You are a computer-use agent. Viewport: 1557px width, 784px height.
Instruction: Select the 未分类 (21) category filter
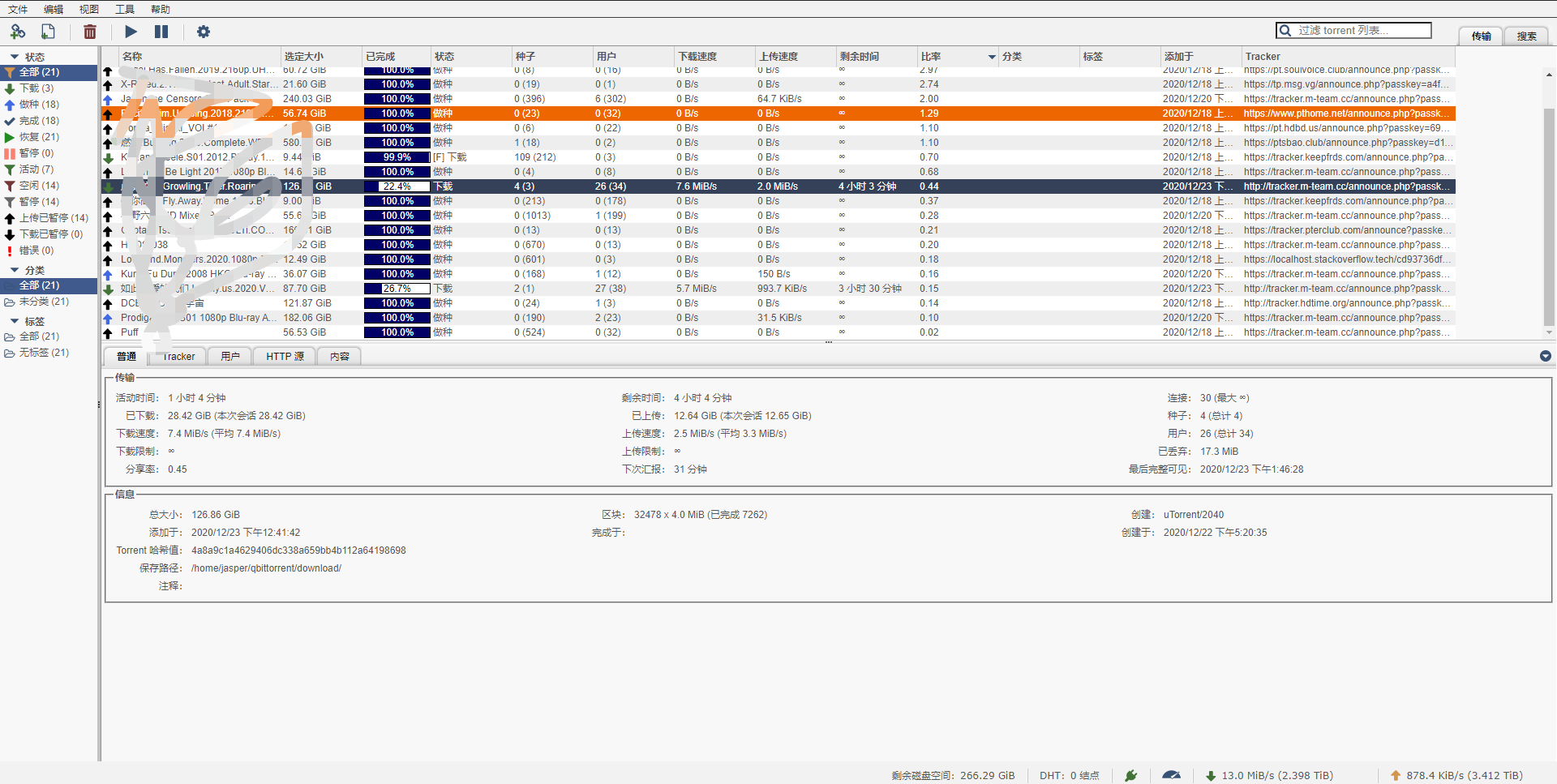point(44,302)
